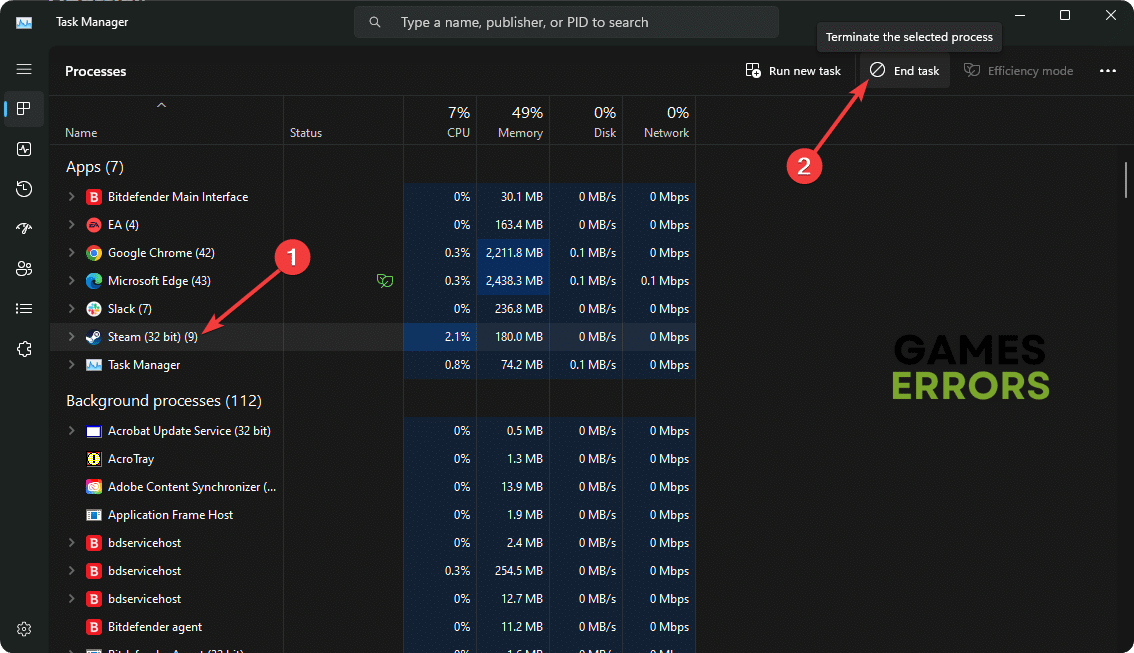Screen dimensions: 1134x653
Task: Click End task button
Action: click(904, 71)
